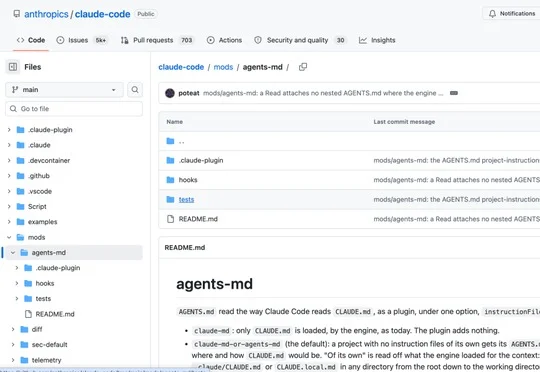This screenshot has width=540, height=372.
Task: Expand the top-level .claude-plugin folder chevron
Action: 9,130
